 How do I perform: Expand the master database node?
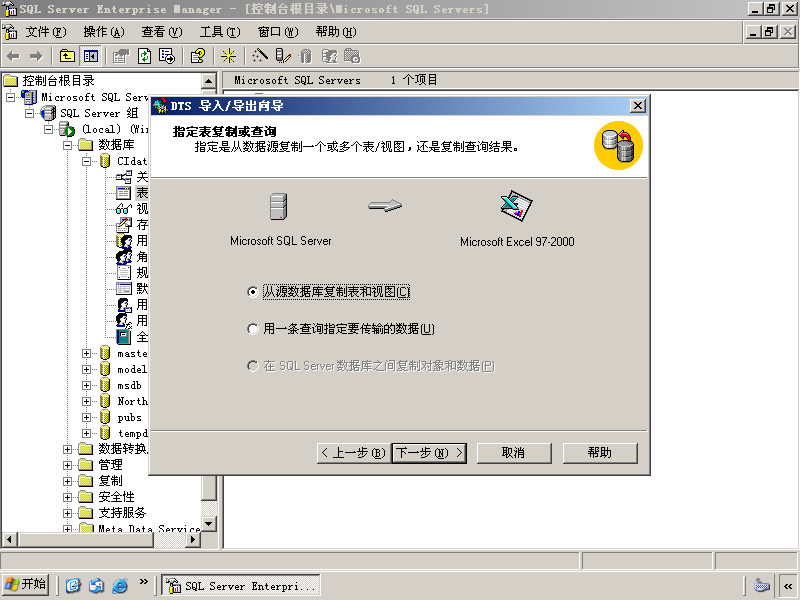tap(87, 353)
